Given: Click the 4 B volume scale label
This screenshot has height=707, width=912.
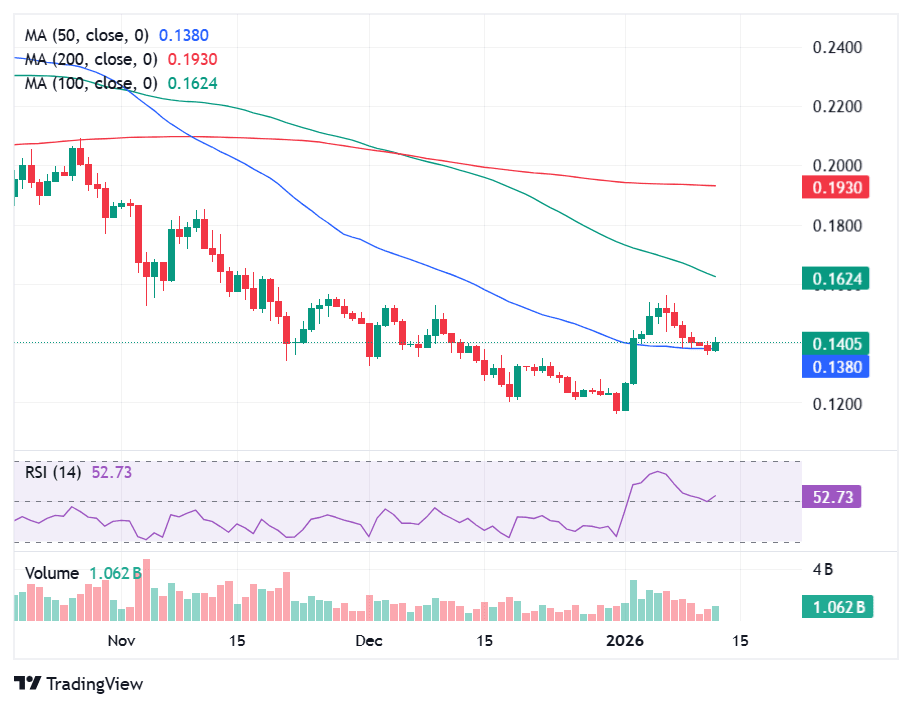Looking at the screenshot, I should tap(823, 570).
